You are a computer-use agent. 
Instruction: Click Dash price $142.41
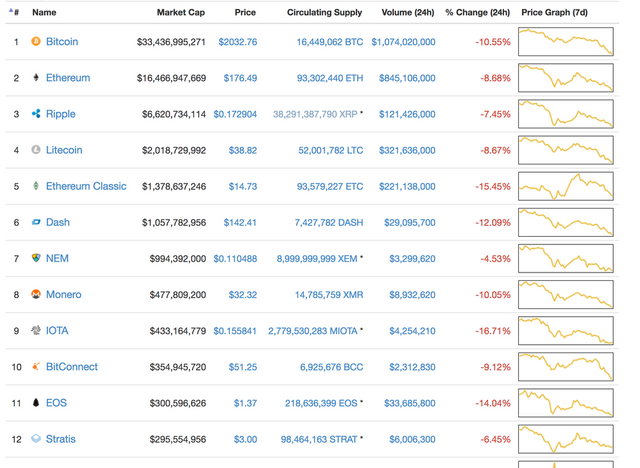[240, 222]
